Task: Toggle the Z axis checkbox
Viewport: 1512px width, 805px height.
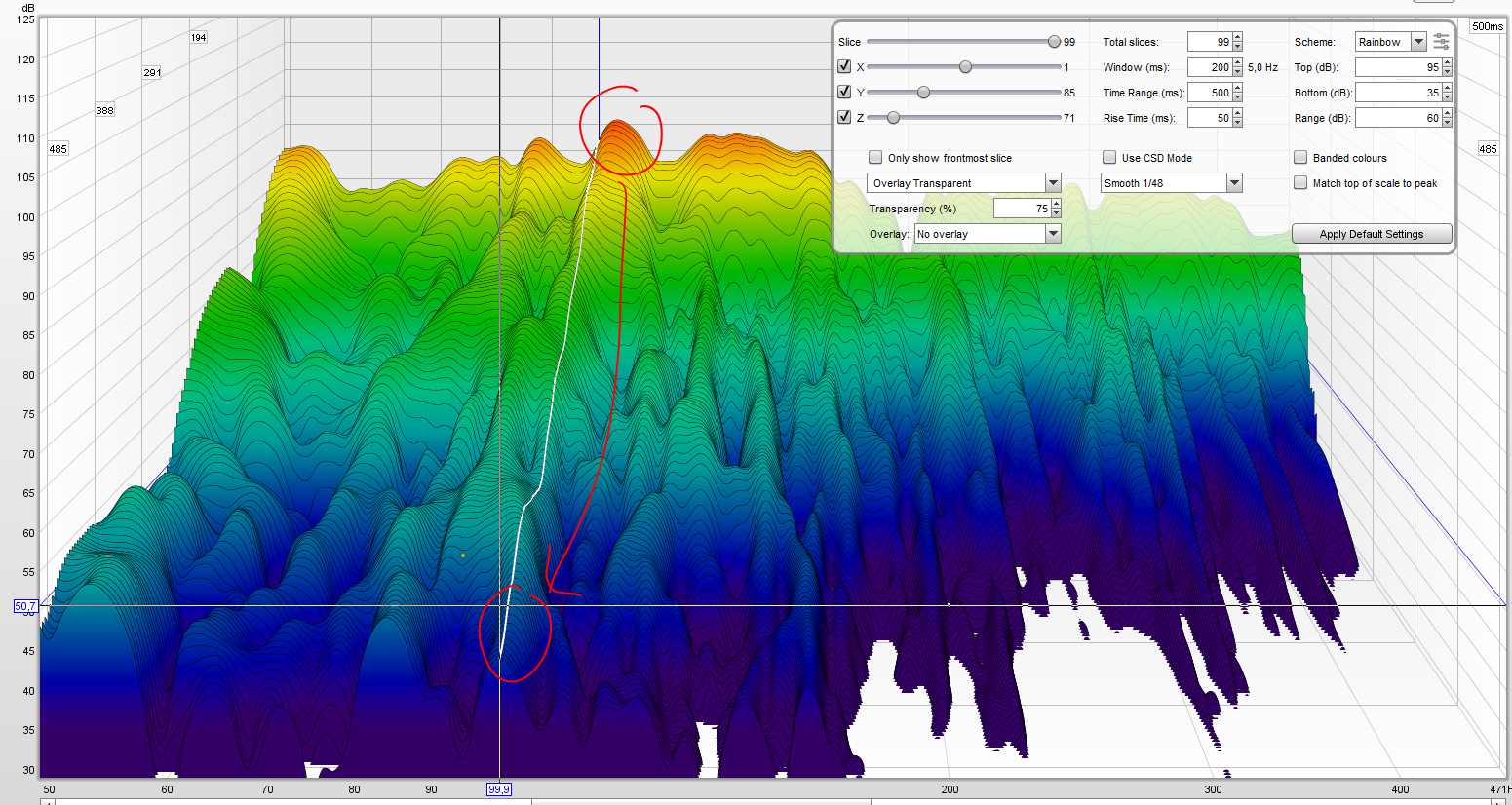Action: point(844,118)
